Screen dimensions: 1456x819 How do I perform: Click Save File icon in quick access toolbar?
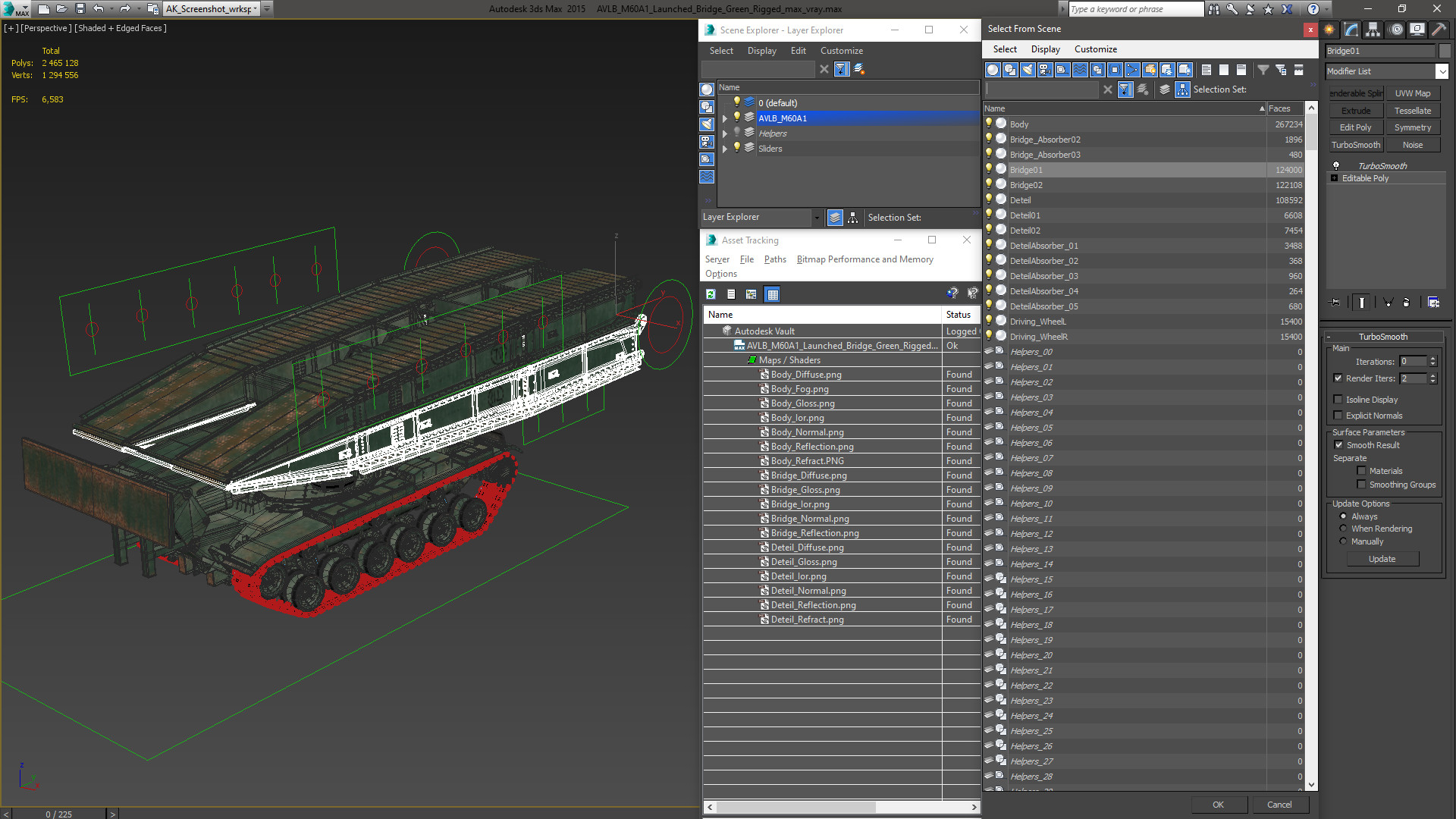click(x=80, y=9)
